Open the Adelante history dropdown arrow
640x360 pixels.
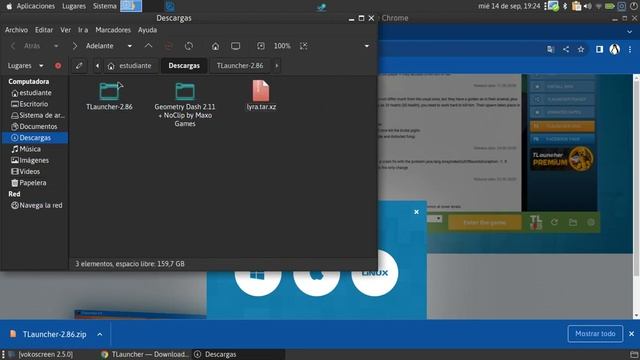pos(130,46)
